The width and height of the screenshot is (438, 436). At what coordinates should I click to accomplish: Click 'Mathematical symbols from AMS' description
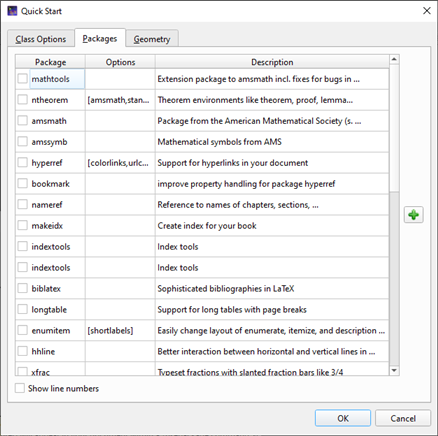point(219,142)
